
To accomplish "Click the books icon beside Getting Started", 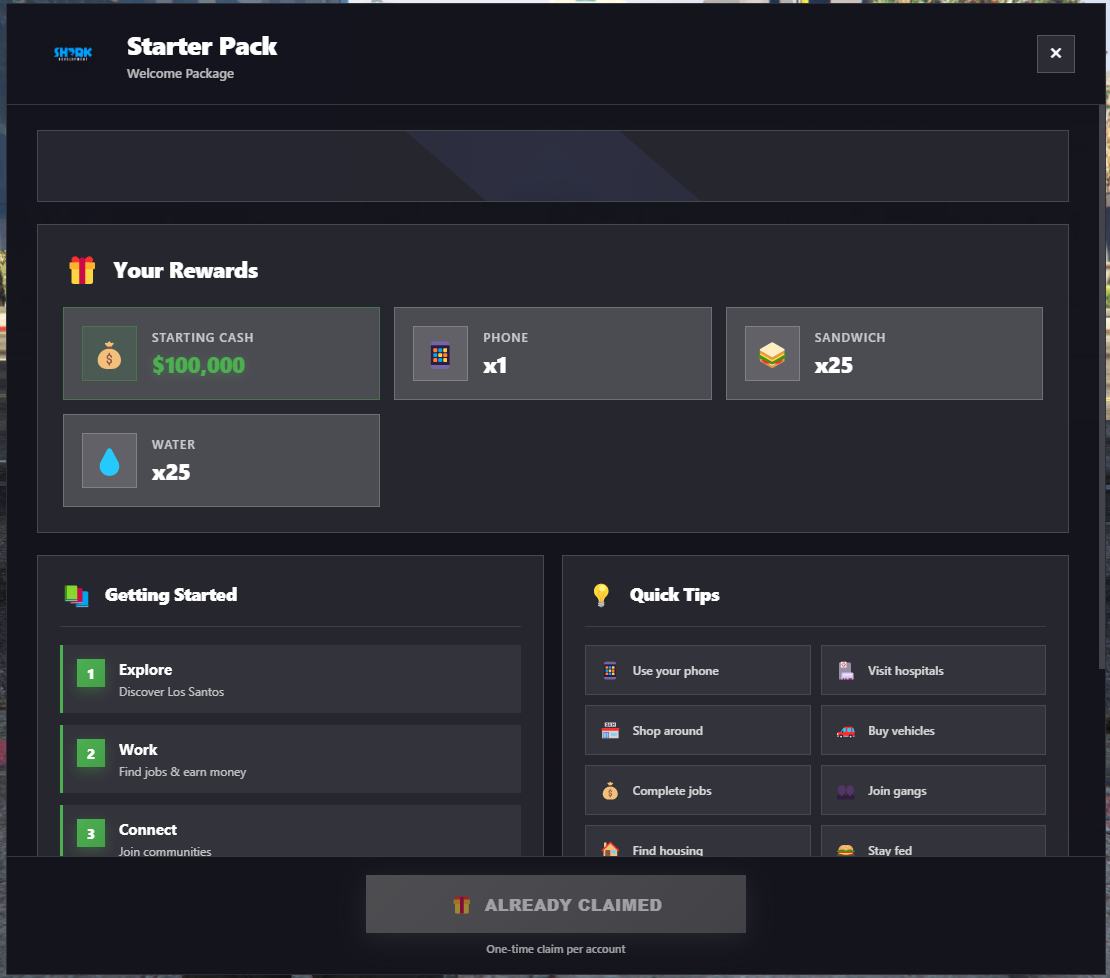I will [x=76, y=595].
